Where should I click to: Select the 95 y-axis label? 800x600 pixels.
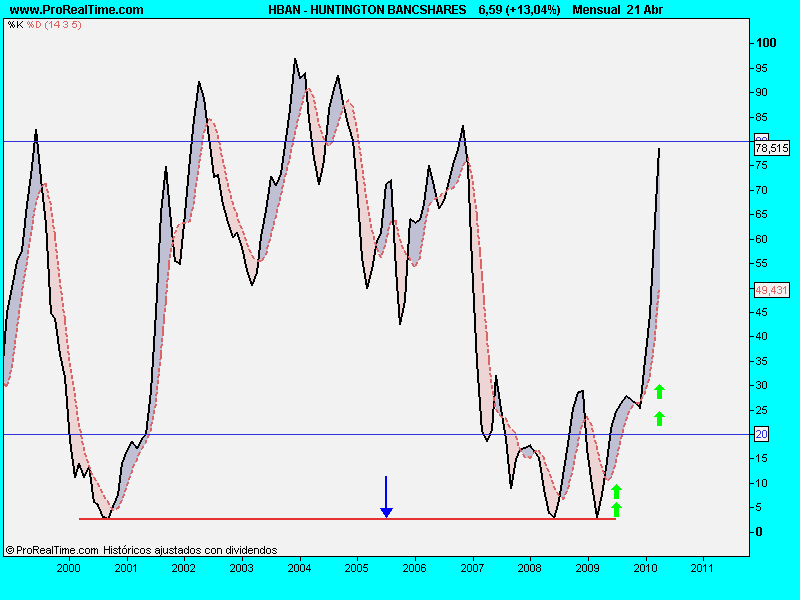[761, 68]
